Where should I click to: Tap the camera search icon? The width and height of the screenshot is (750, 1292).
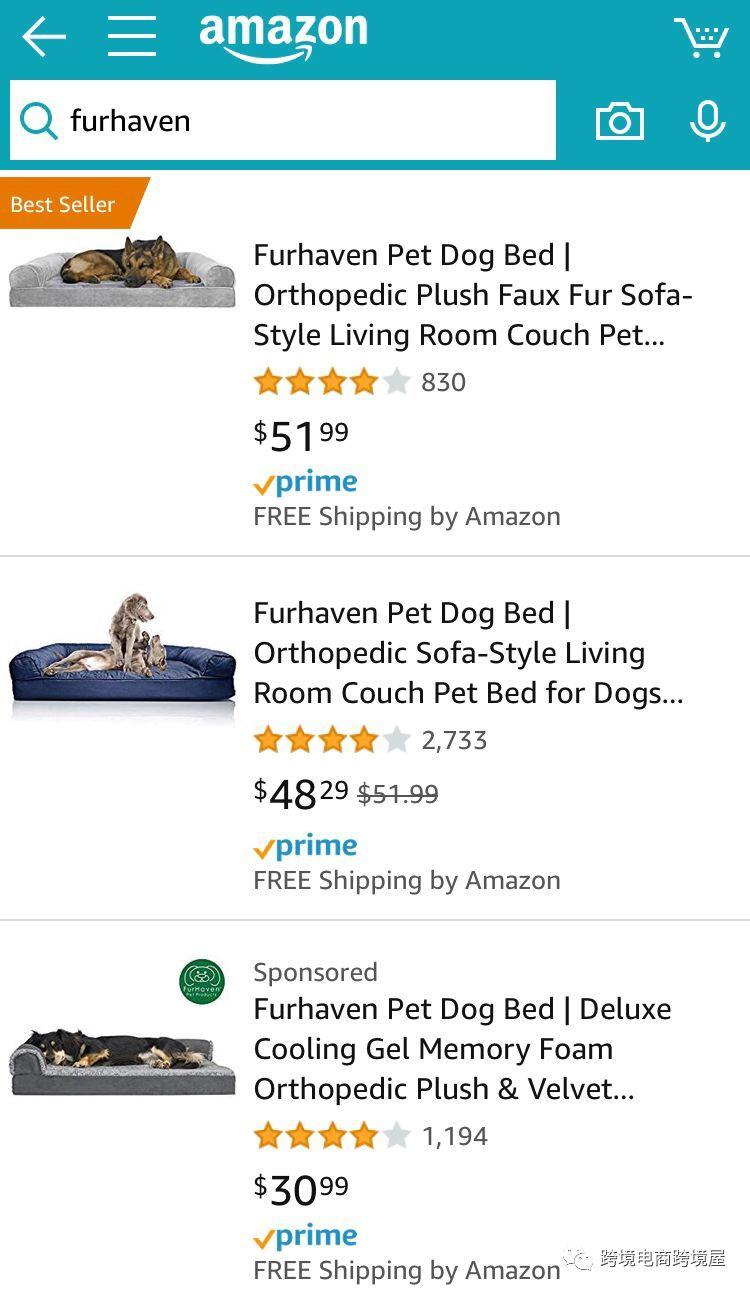[620, 121]
